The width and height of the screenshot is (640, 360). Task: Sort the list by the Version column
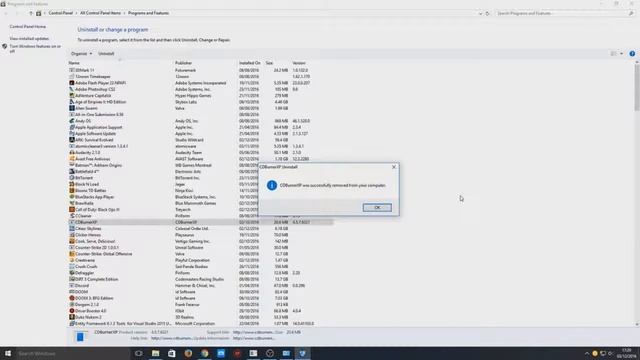(299, 63)
